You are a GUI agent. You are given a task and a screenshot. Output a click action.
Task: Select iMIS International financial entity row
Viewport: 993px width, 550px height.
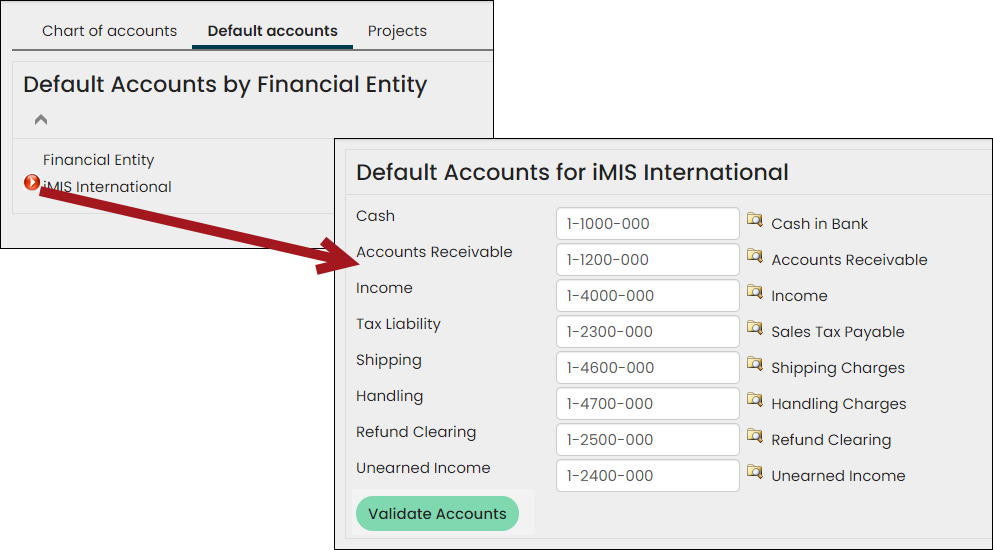coord(107,187)
